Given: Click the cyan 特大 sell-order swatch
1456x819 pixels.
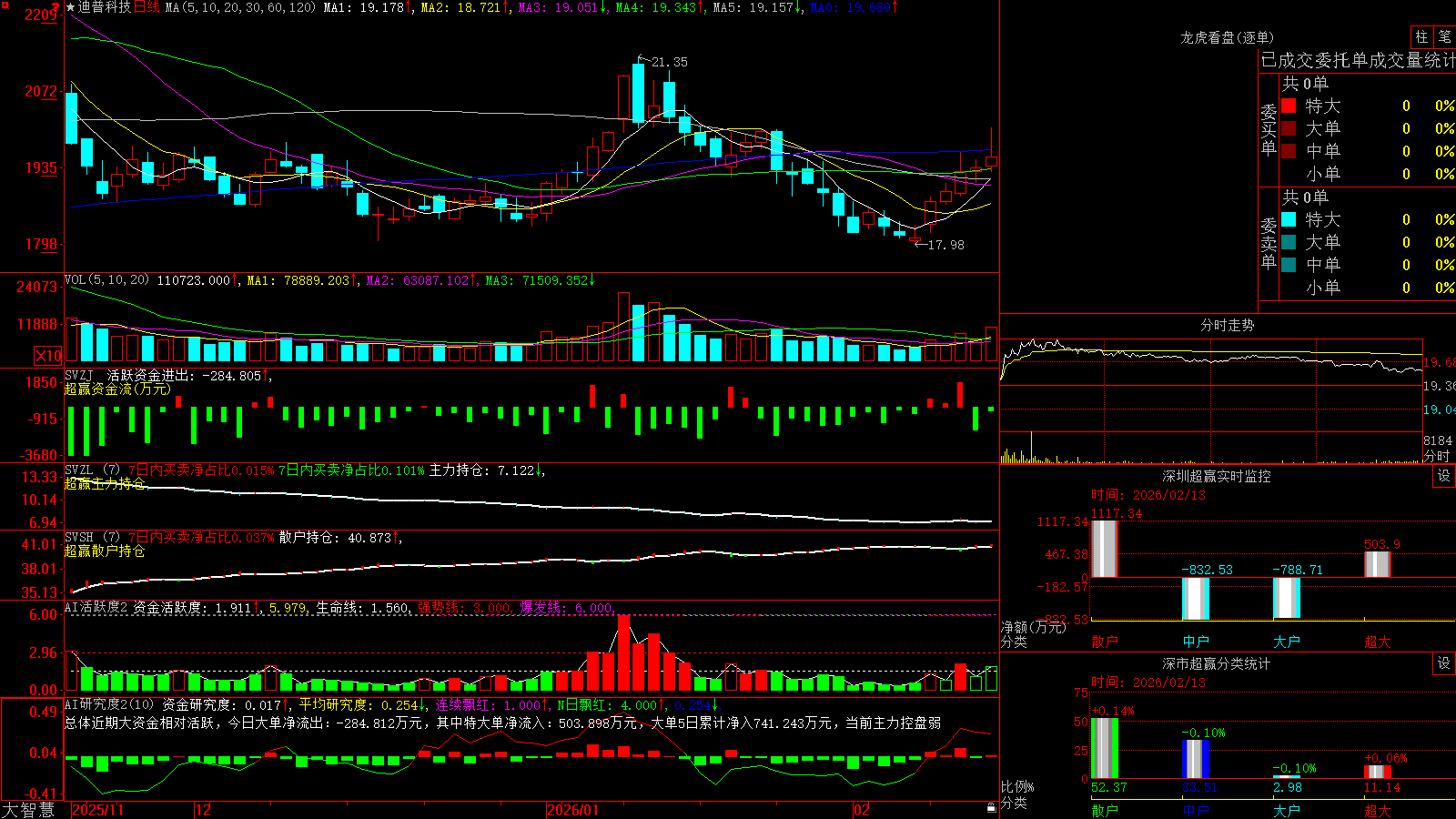Looking at the screenshot, I should pos(1289,219).
